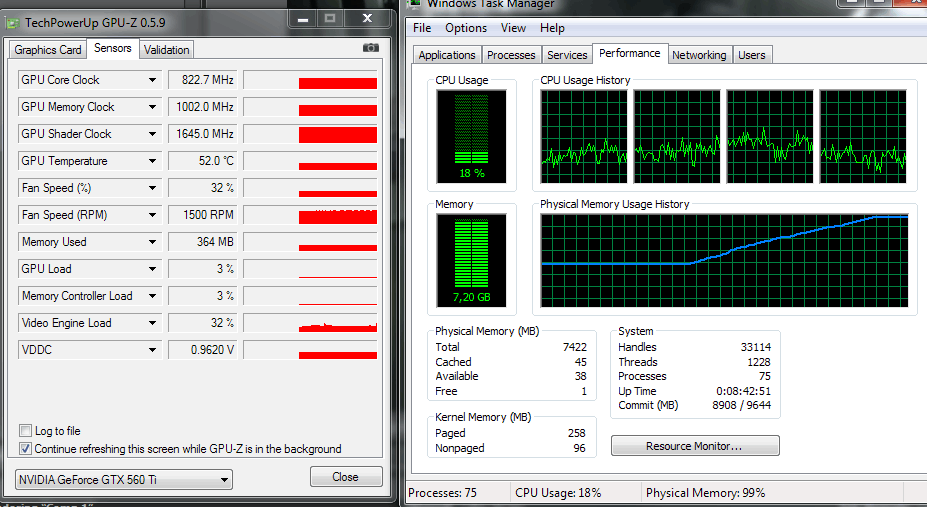Click status bar CPU Usage: 18%
Viewport: 927px width, 507px height.
pos(558,493)
